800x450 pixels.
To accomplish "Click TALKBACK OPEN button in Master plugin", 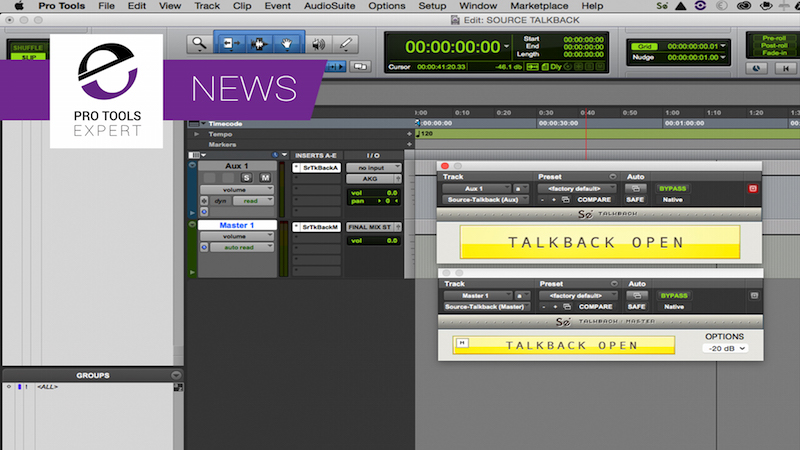I will pos(564,345).
